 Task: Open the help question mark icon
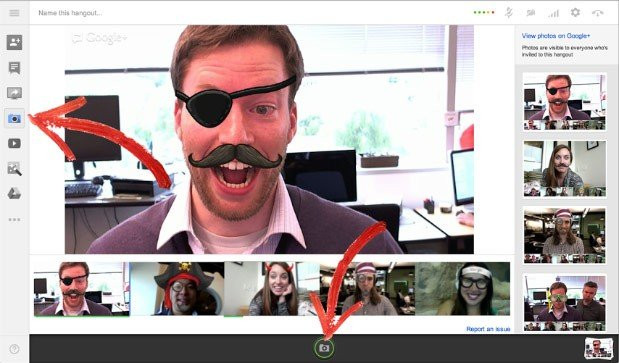pyautogui.click(x=14, y=349)
